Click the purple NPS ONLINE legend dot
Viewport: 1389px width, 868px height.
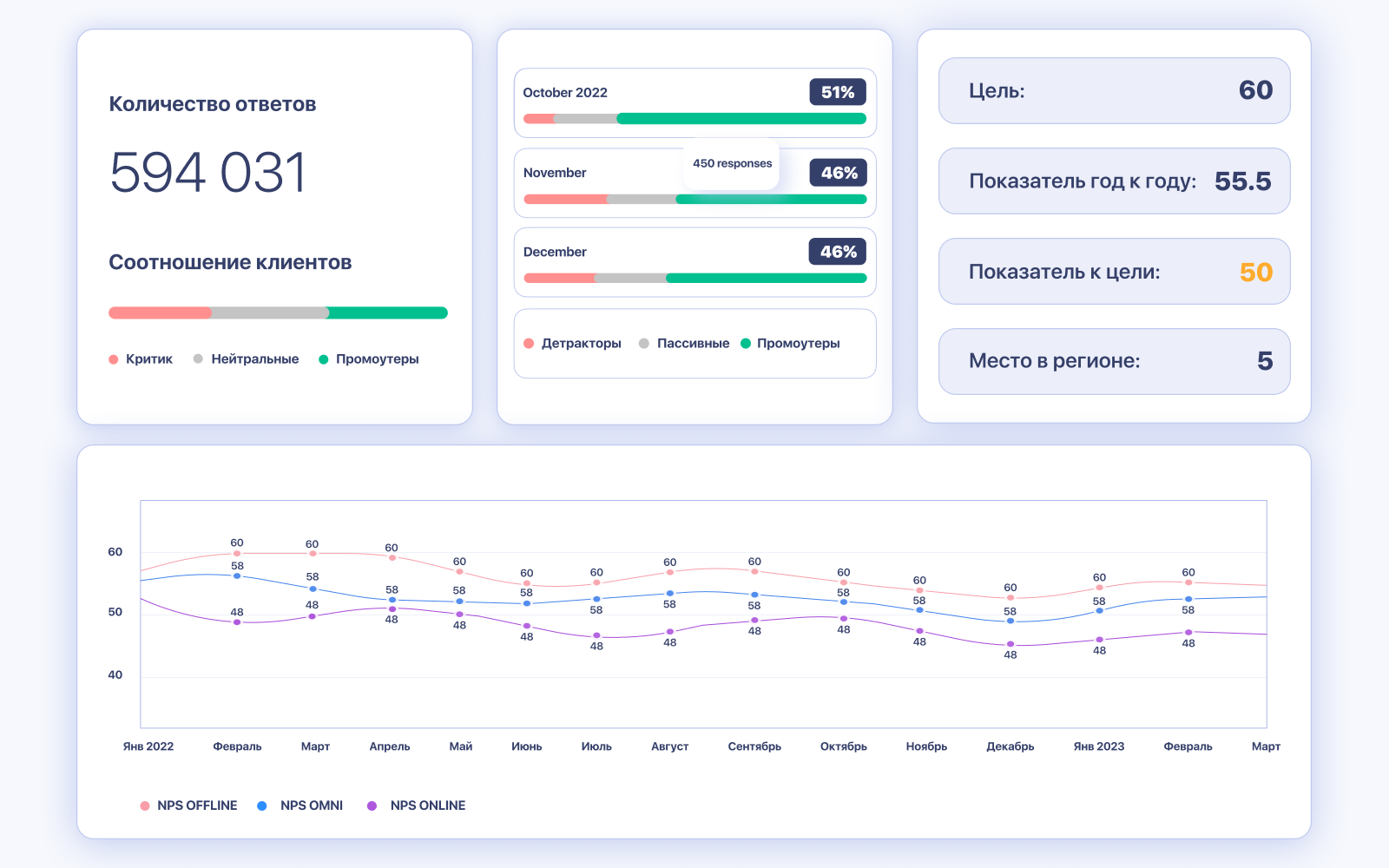tap(372, 806)
